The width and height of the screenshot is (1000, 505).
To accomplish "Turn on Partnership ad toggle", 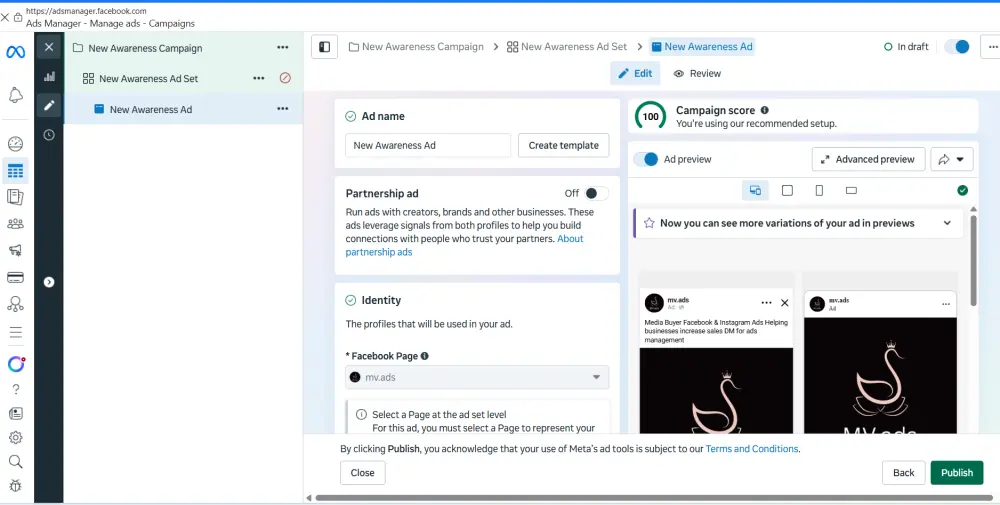I will [596, 193].
